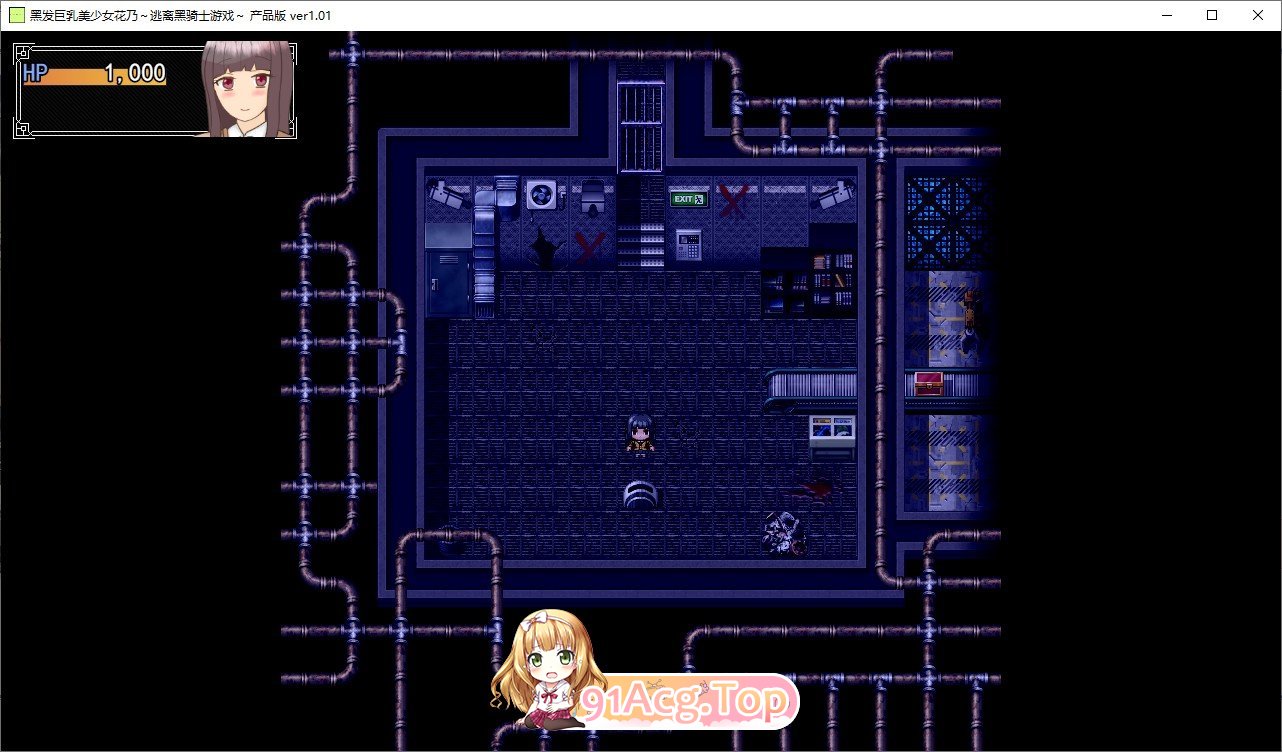The height and width of the screenshot is (752, 1282).
Task: Click the keypad panel below the EXIT sign
Action: (x=688, y=243)
